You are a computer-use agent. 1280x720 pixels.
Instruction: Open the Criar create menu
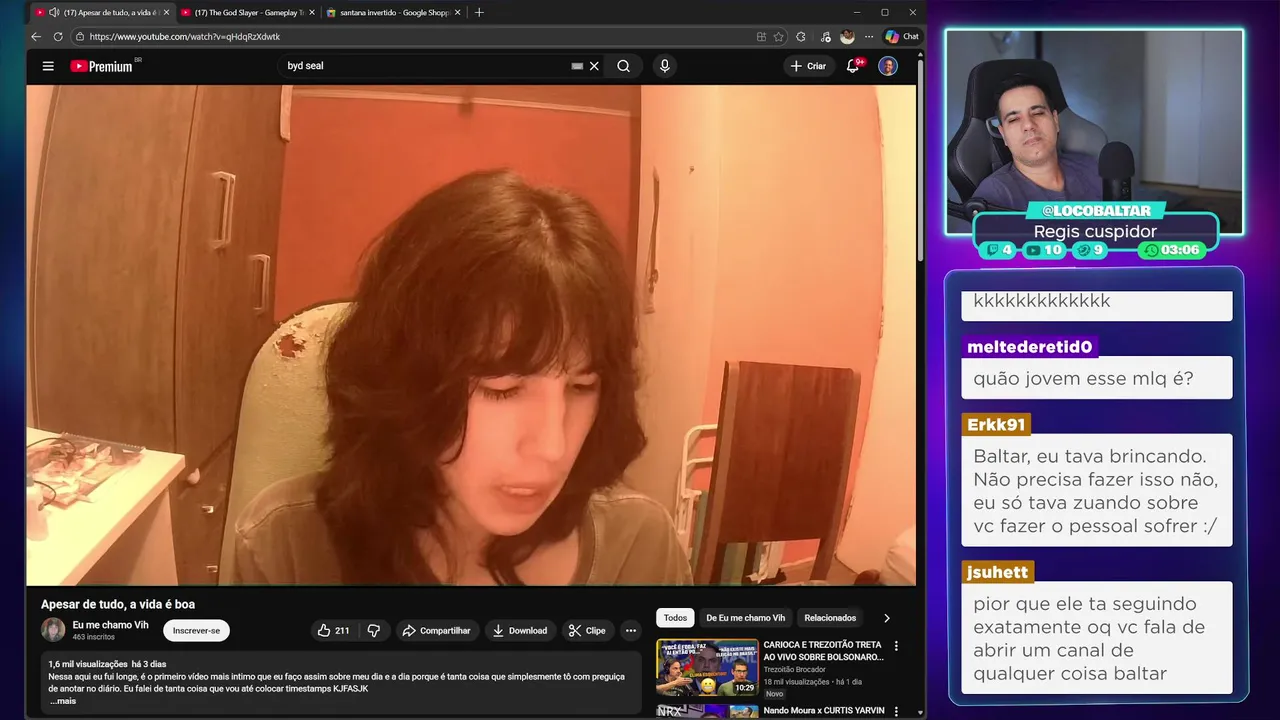click(x=808, y=66)
